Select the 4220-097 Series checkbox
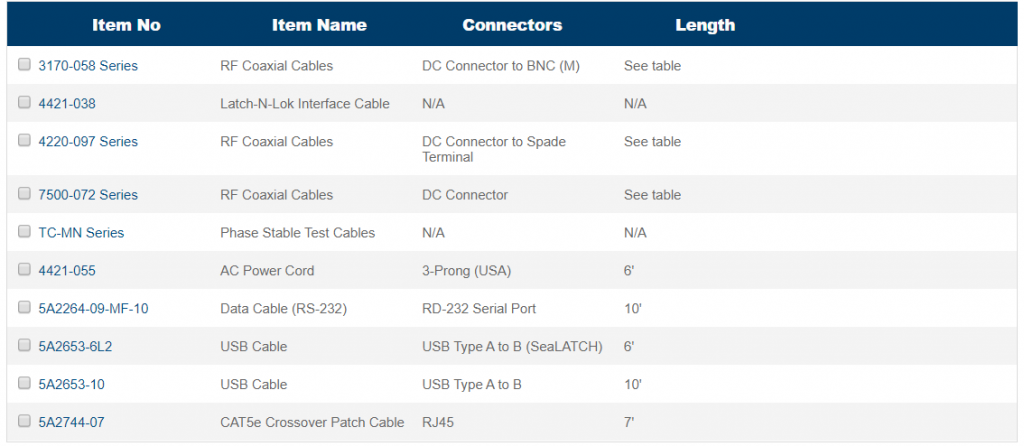 point(24,140)
